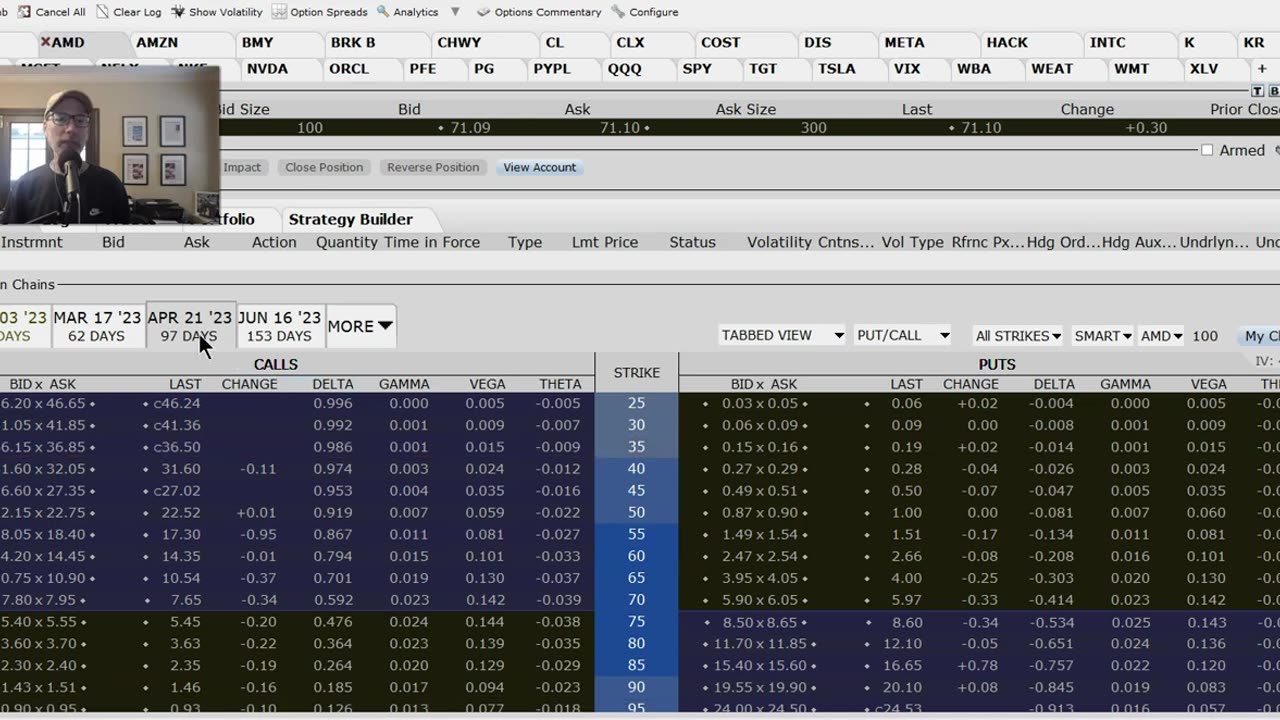Select the 70 strike row
The image size is (1280, 720).
click(636, 600)
